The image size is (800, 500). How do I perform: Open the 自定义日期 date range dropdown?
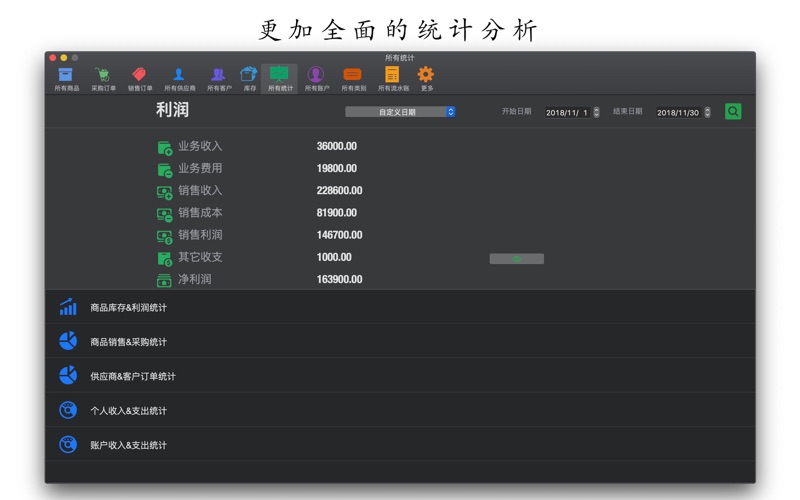coord(400,112)
